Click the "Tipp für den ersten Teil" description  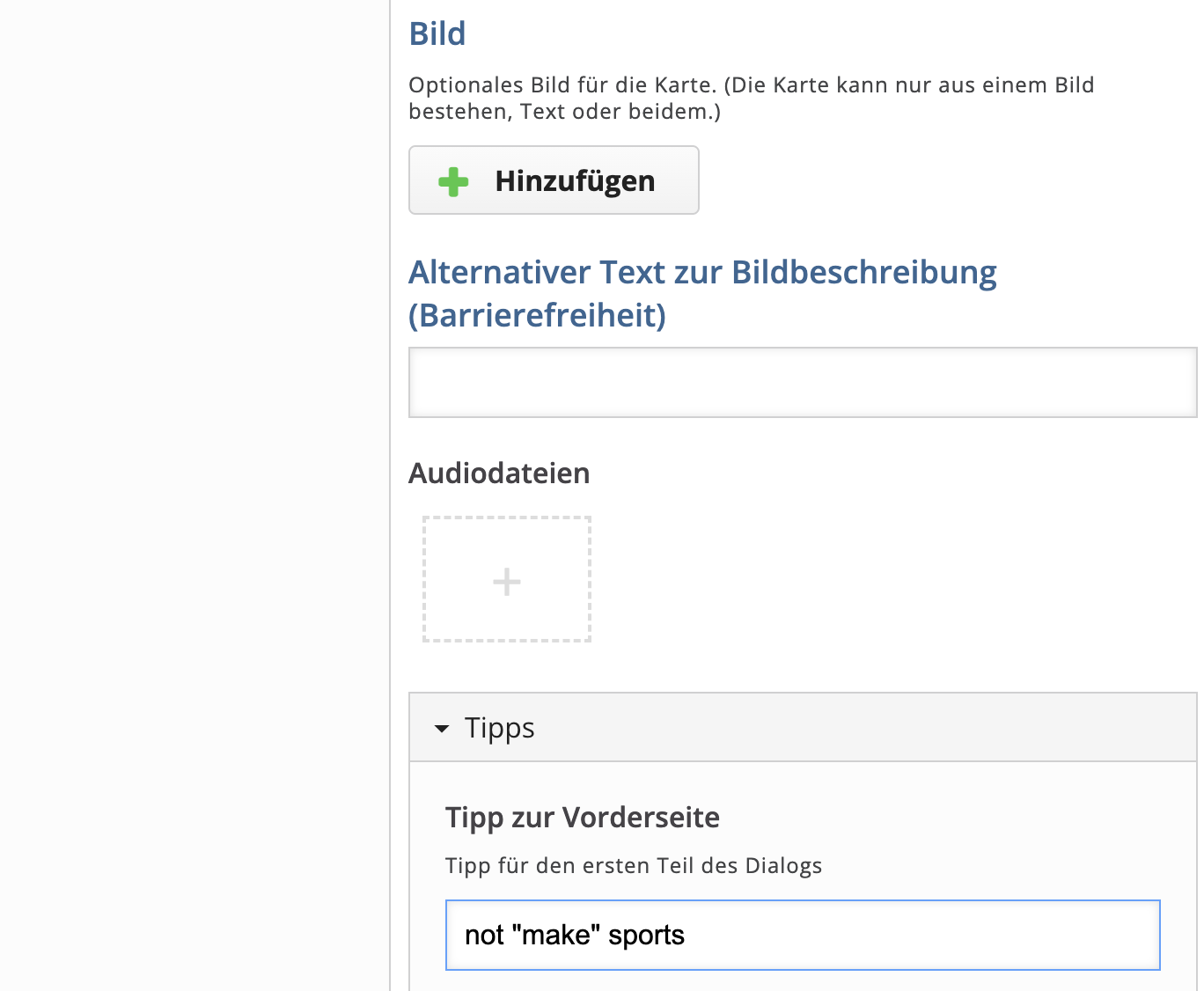pyautogui.click(x=633, y=866)
